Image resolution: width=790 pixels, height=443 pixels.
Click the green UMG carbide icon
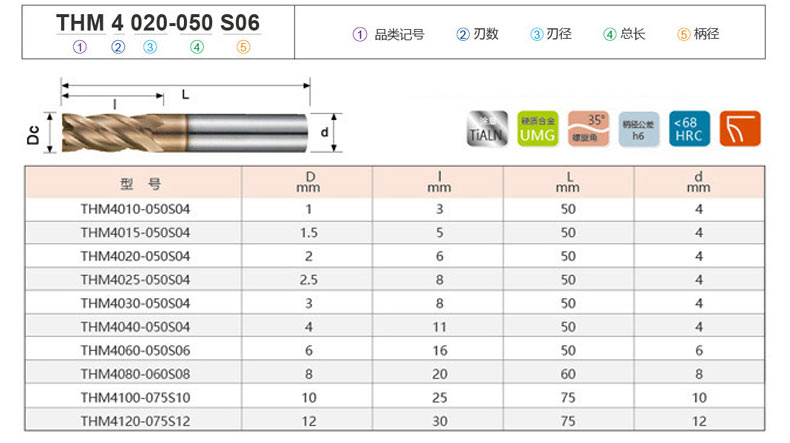[537, 129]
